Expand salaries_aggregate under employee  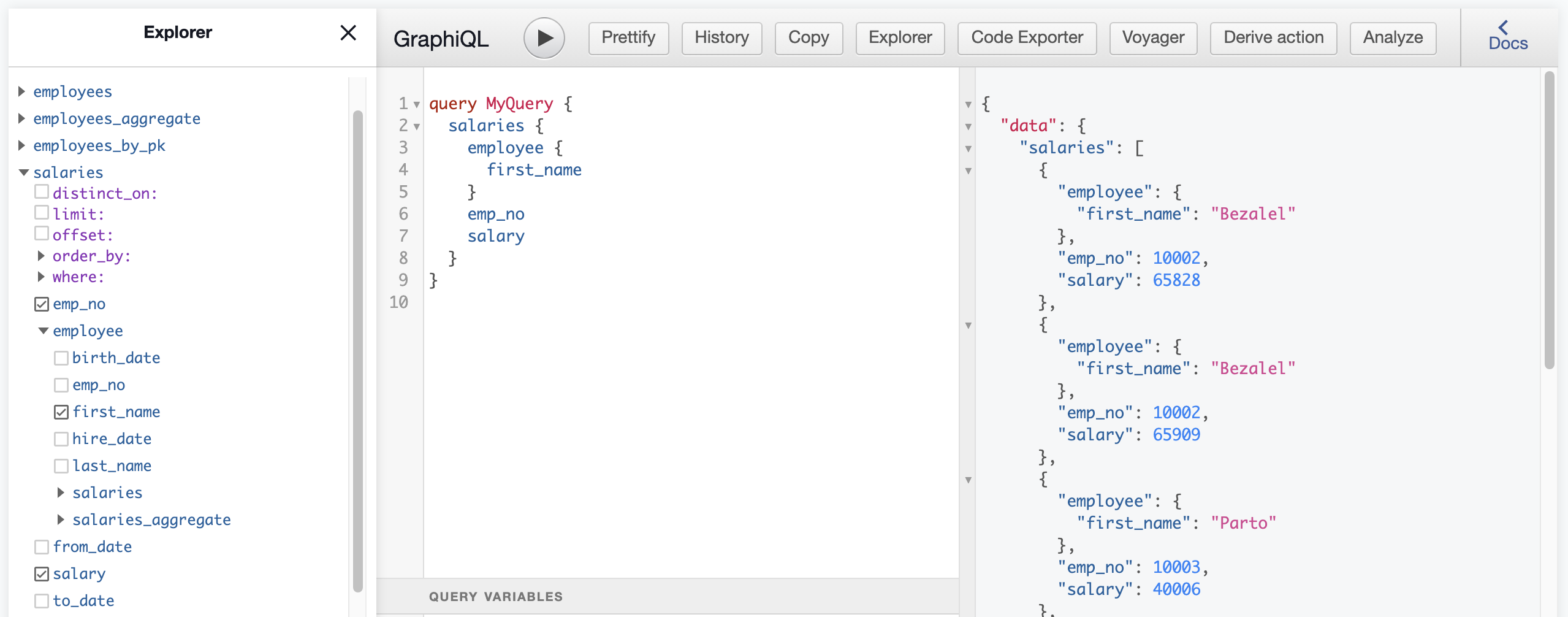(x=61, y=519)
